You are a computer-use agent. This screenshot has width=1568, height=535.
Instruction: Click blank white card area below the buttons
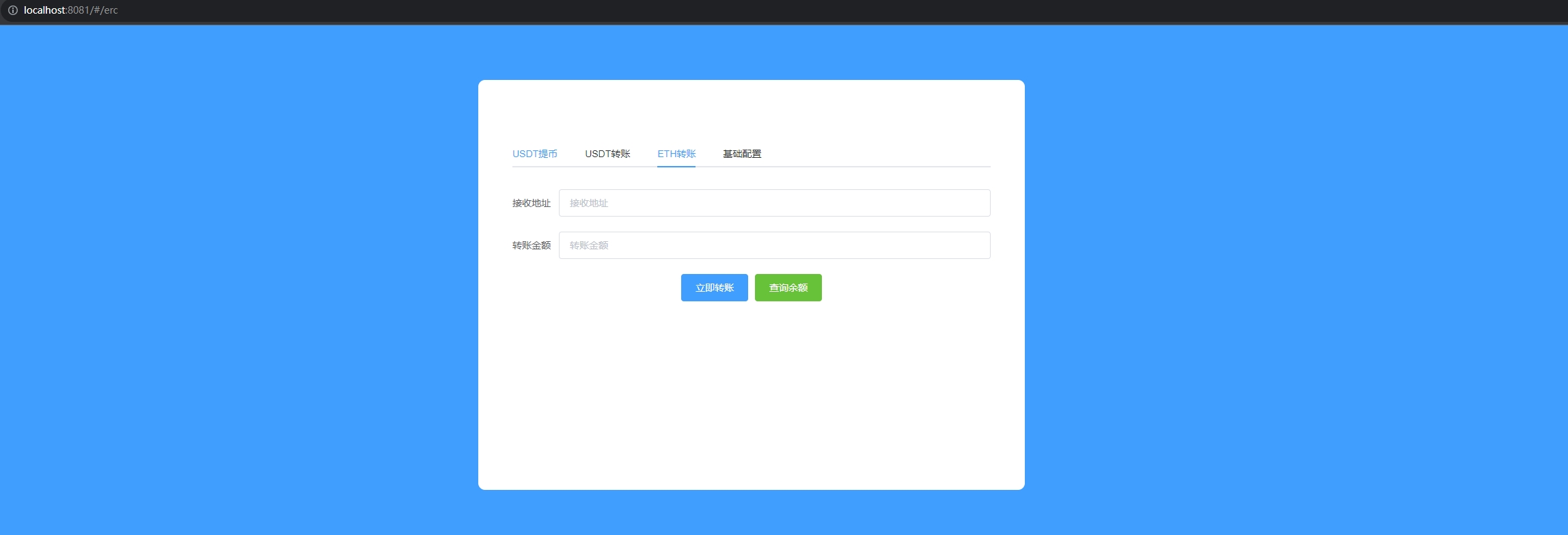coord(752,396)
